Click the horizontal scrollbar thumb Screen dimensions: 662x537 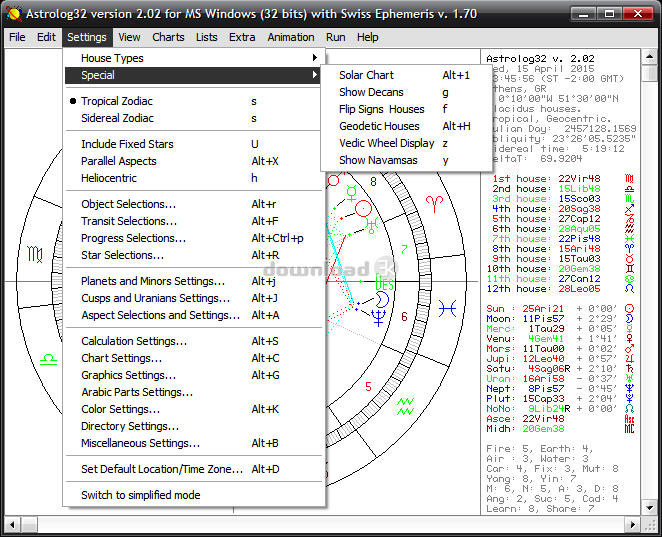[29, 525]
